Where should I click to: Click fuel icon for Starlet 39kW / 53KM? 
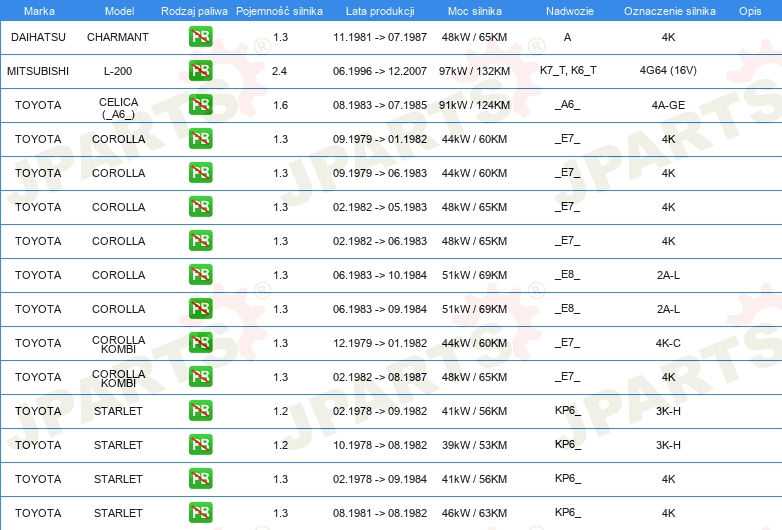tap(200, 445)
